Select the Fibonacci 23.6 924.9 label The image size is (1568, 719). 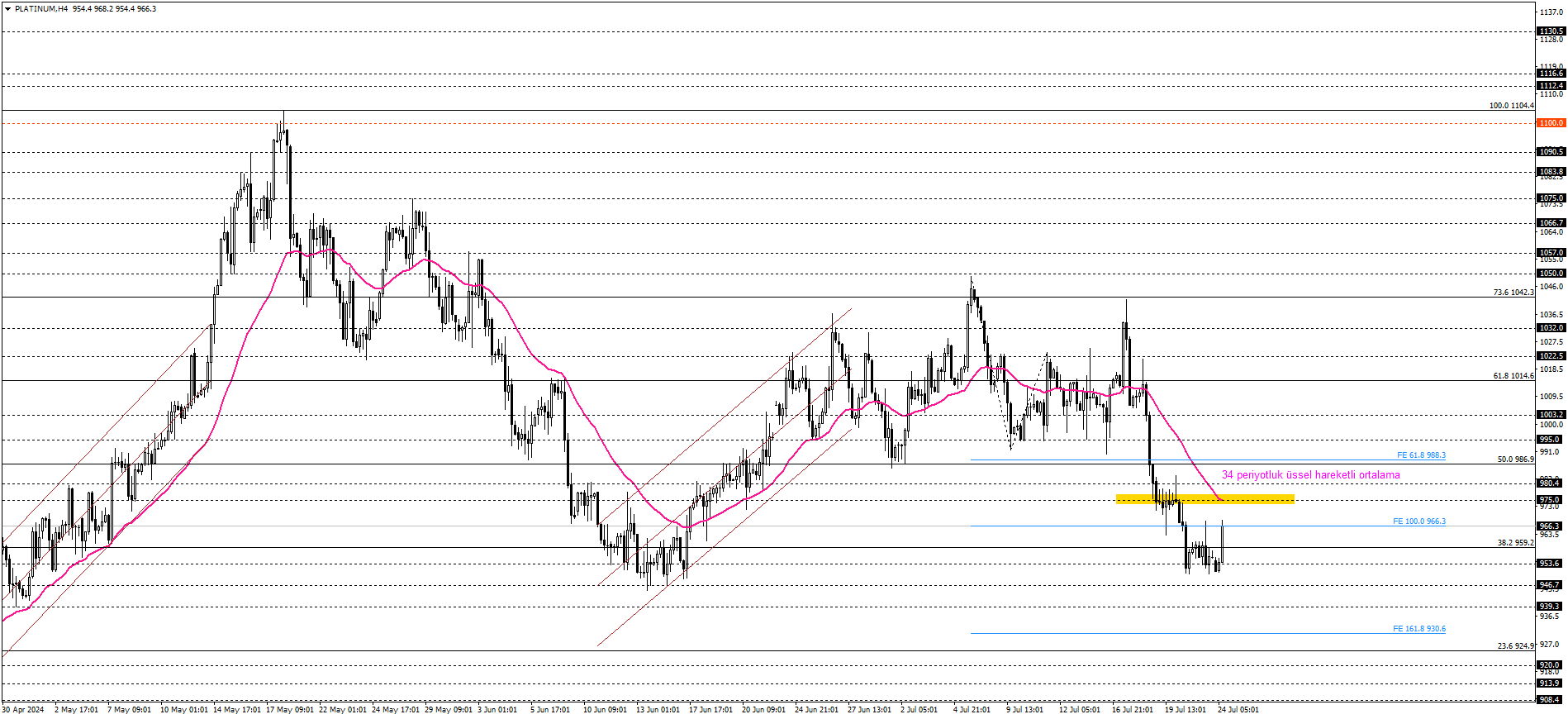pos(1515,646)
